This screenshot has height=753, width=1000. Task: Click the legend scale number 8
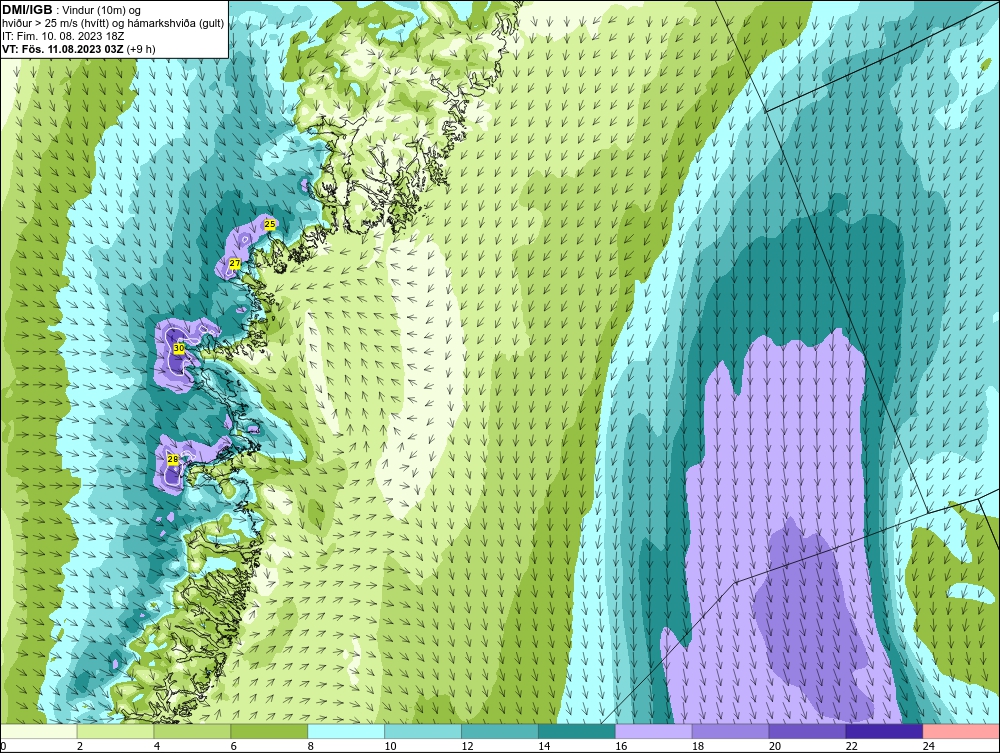click(x=311, y=746)
